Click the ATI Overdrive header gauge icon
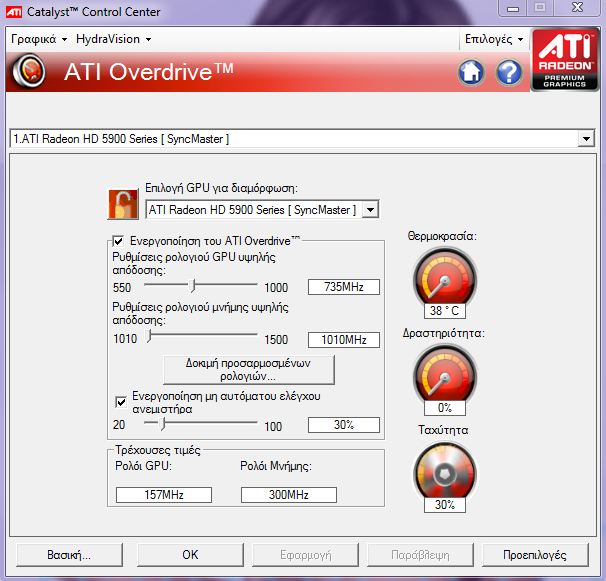Screen dimensions: 606x581 tap(29, 71)
